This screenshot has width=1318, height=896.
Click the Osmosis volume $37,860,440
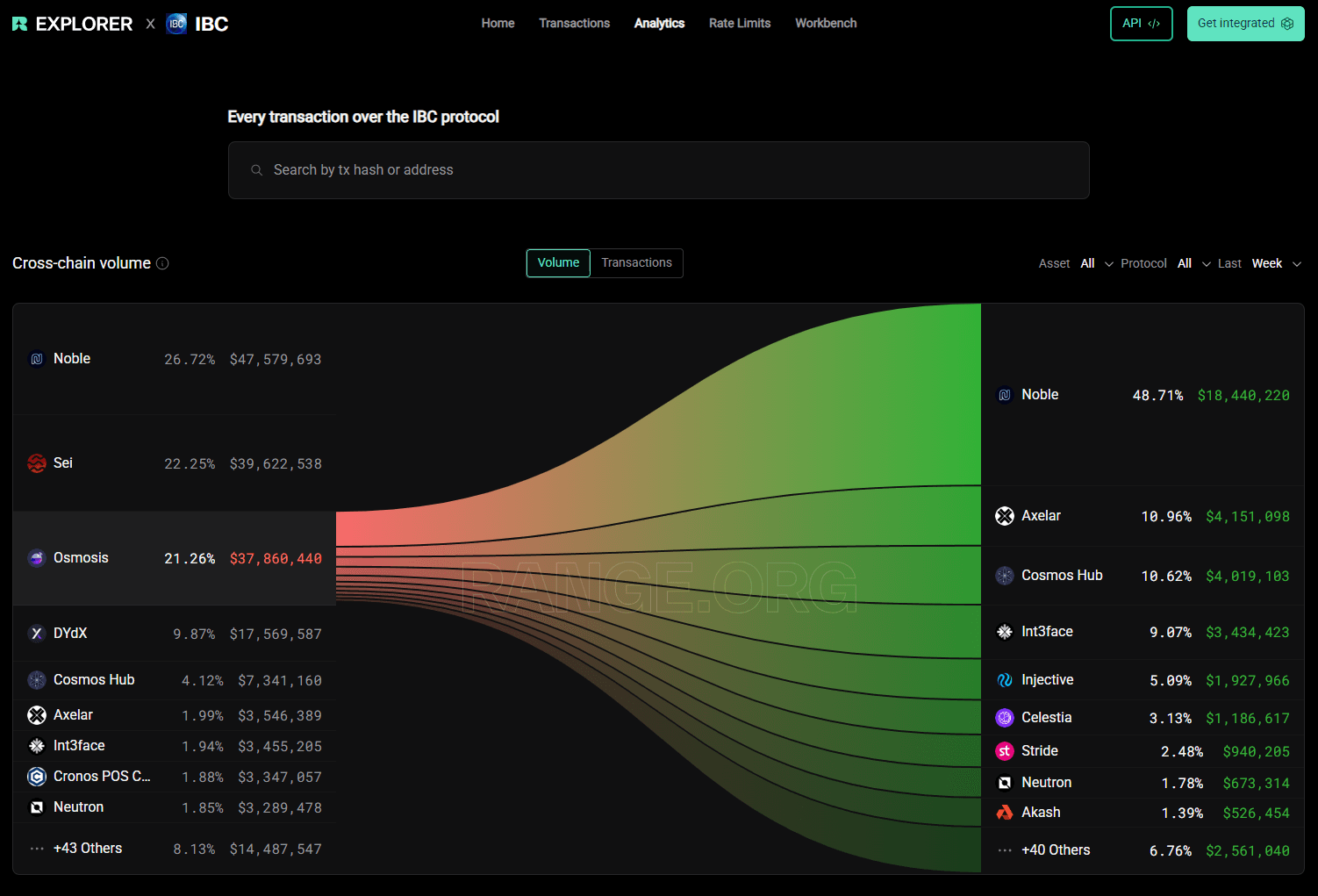point(276,559)
